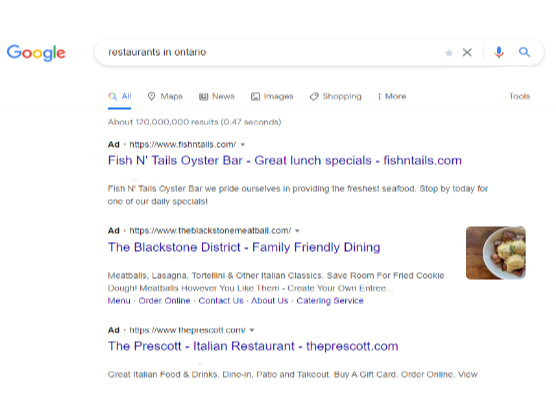Open the Tools options
Screen dimensions: 556x398
519,96
